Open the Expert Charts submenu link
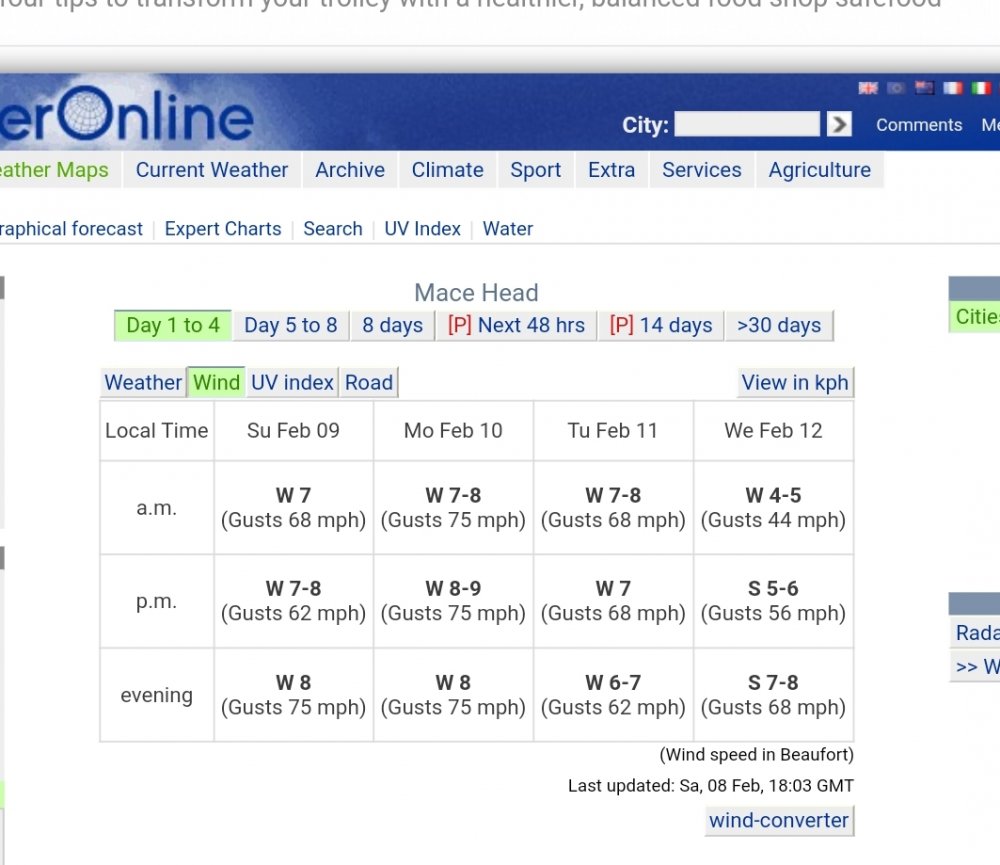The image size is (1000, 865). click(223, 228)
